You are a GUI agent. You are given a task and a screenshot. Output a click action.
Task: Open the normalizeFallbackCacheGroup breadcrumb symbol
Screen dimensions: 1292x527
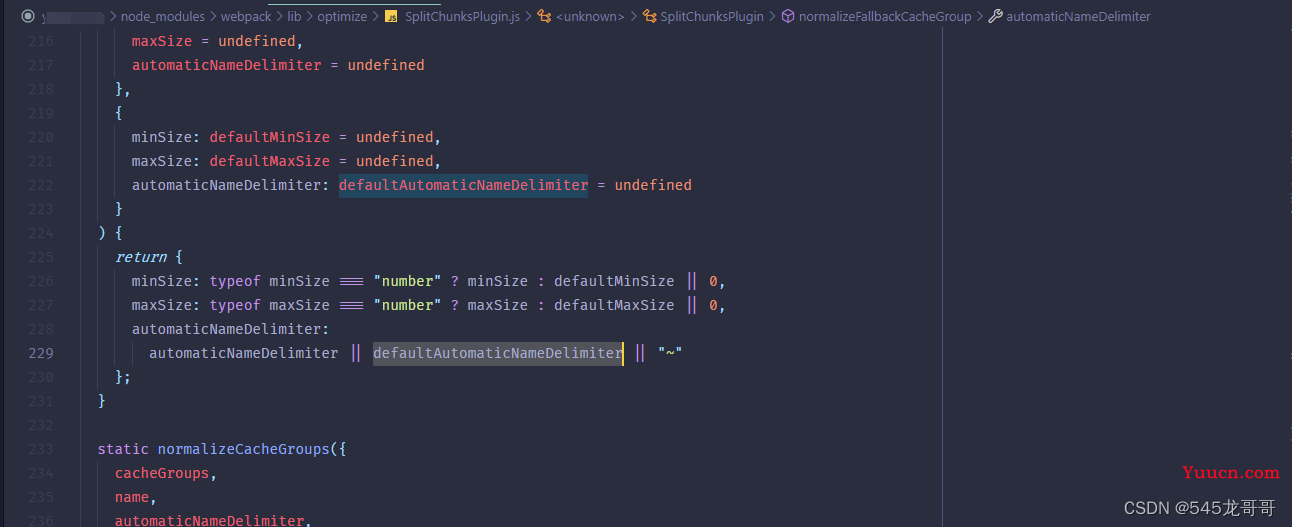click(885, 16)
